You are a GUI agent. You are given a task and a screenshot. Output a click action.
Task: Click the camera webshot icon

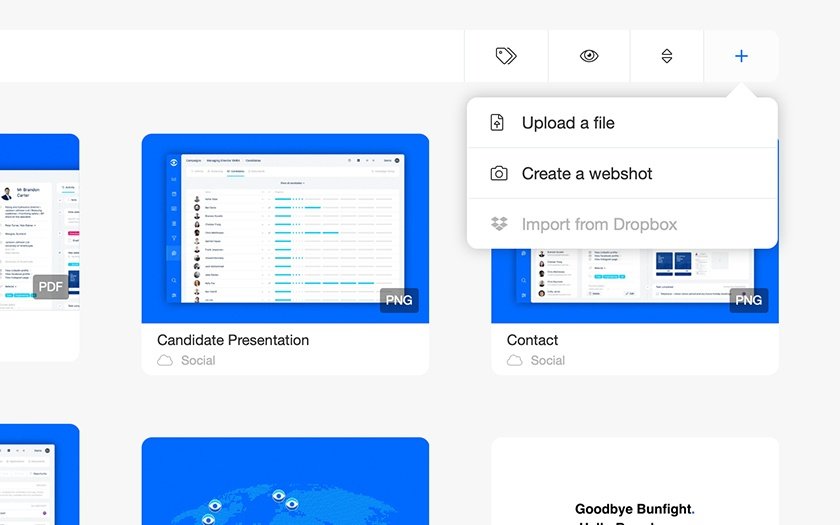pos(499,174)
